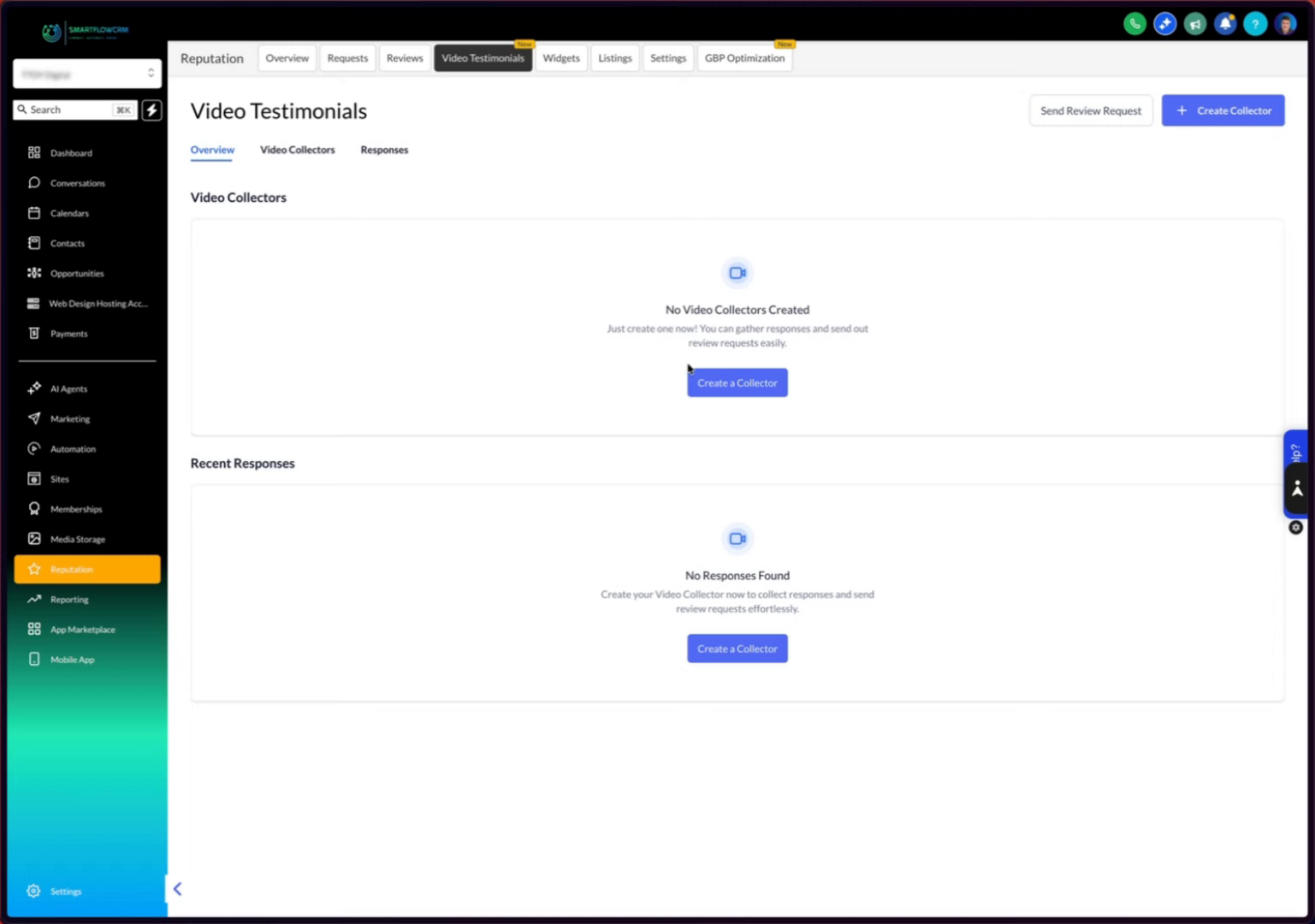Open Web Design Hosting Acc... sidebar item
The width and height of the screenshot is (1315, 924).
86,304
